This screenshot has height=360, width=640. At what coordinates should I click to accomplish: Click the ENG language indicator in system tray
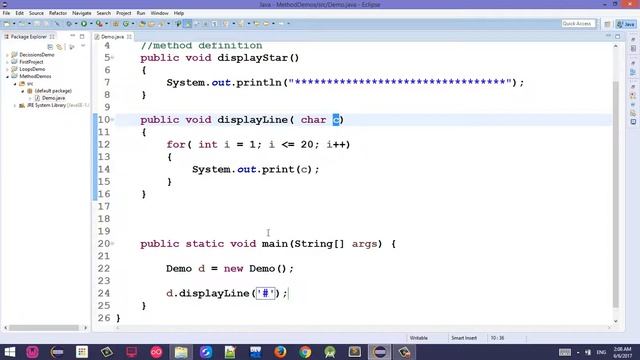pos(601,352)
